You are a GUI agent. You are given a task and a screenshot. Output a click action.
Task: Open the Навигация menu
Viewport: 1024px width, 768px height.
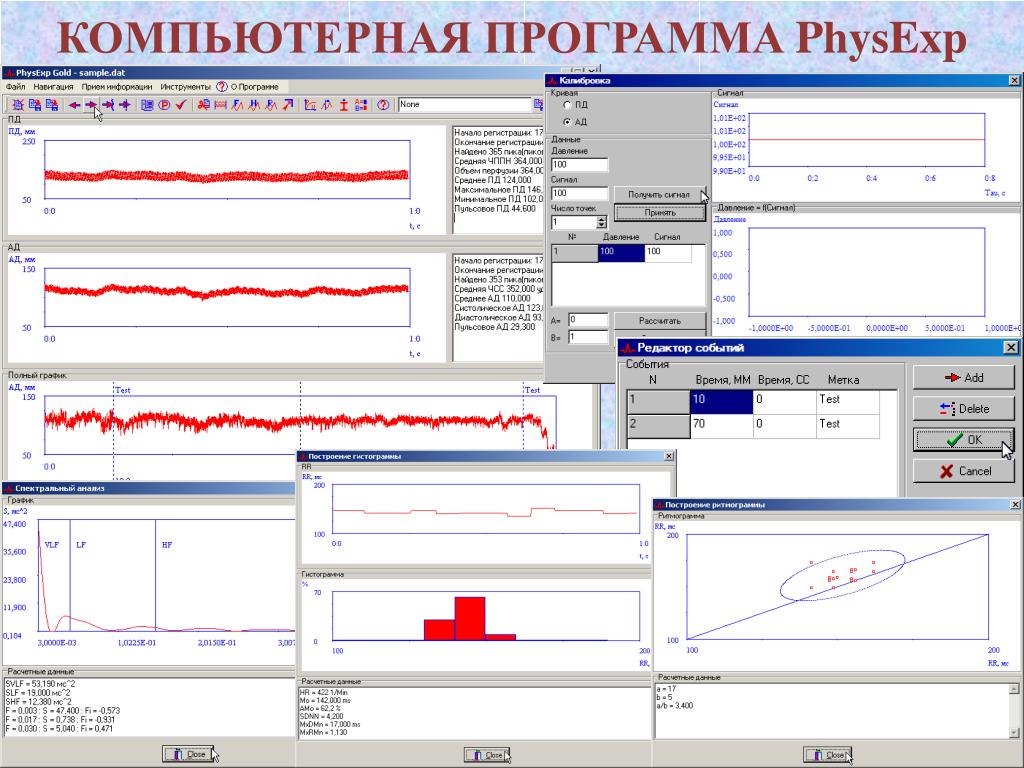click(x=53, y=86)
